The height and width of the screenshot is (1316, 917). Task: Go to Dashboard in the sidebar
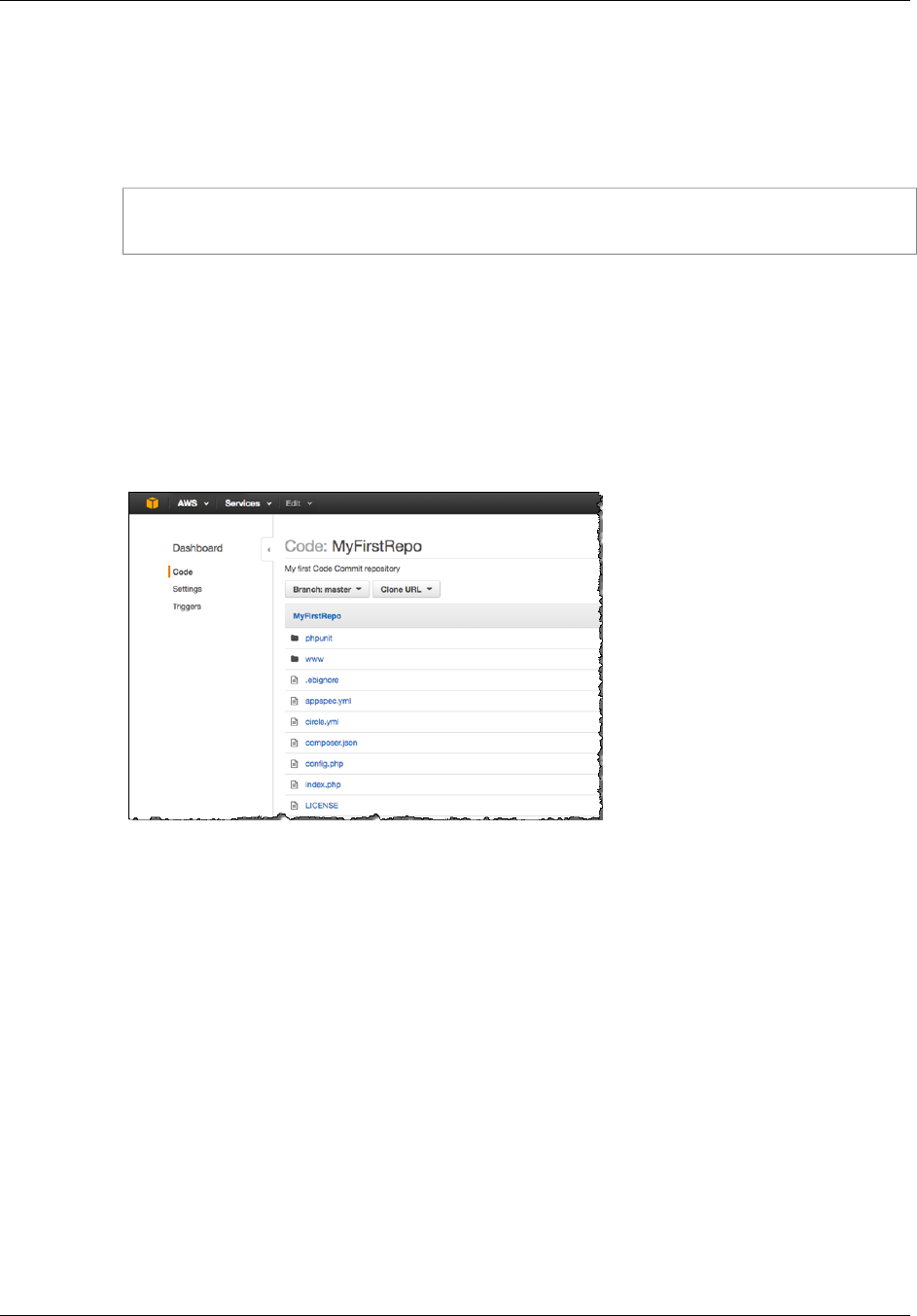click(x=197, y=548)
